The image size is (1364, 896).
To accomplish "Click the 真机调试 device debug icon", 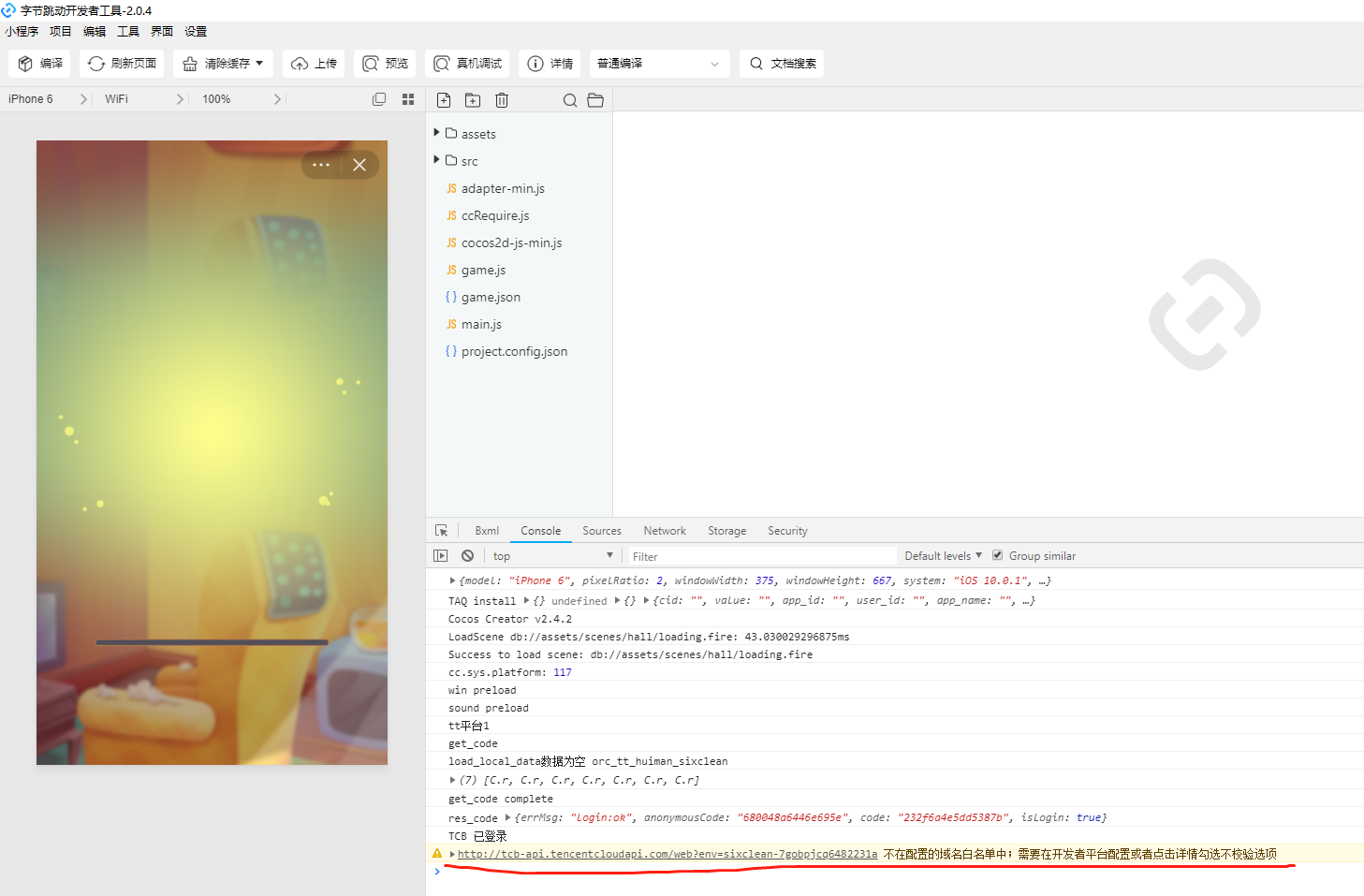I will click(442, 64).
